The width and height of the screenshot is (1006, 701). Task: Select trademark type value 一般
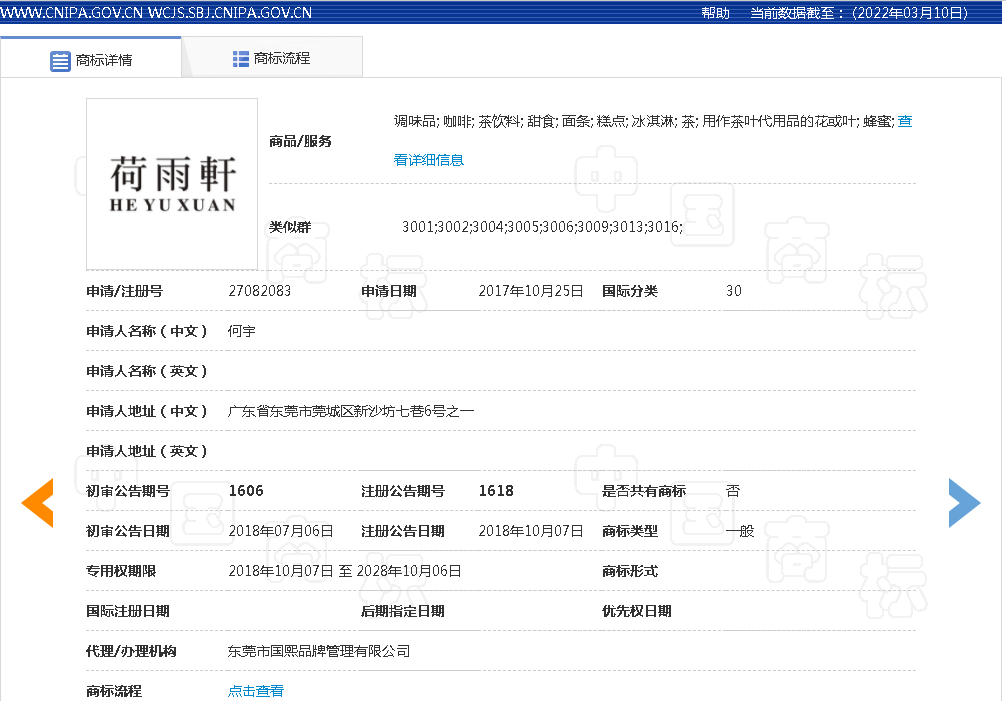[x=740, y=531]
